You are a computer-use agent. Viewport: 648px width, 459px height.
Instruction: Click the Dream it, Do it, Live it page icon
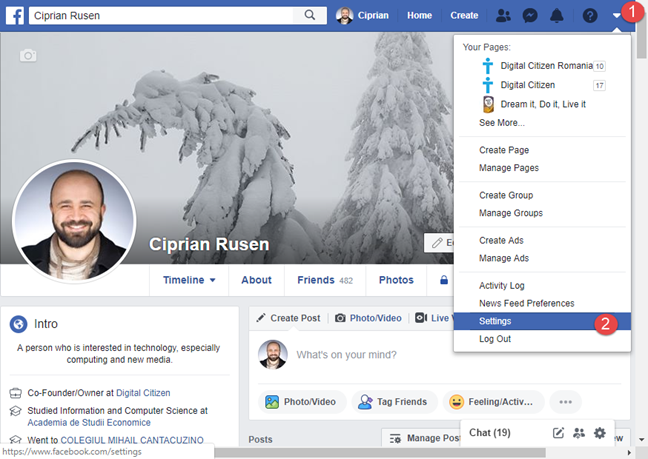click(488, 104)
